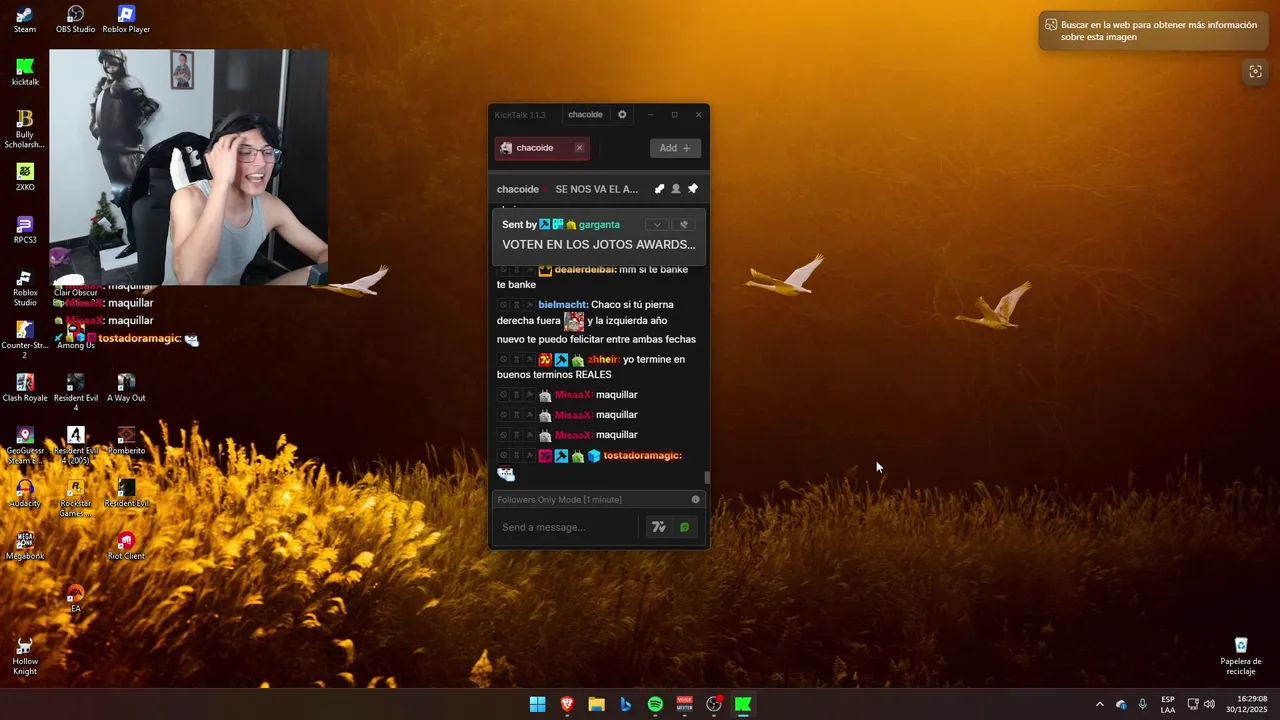The image size is (1280, 720).
Task: Click the username dealerdeibai in chat
Action: [585, 269]
